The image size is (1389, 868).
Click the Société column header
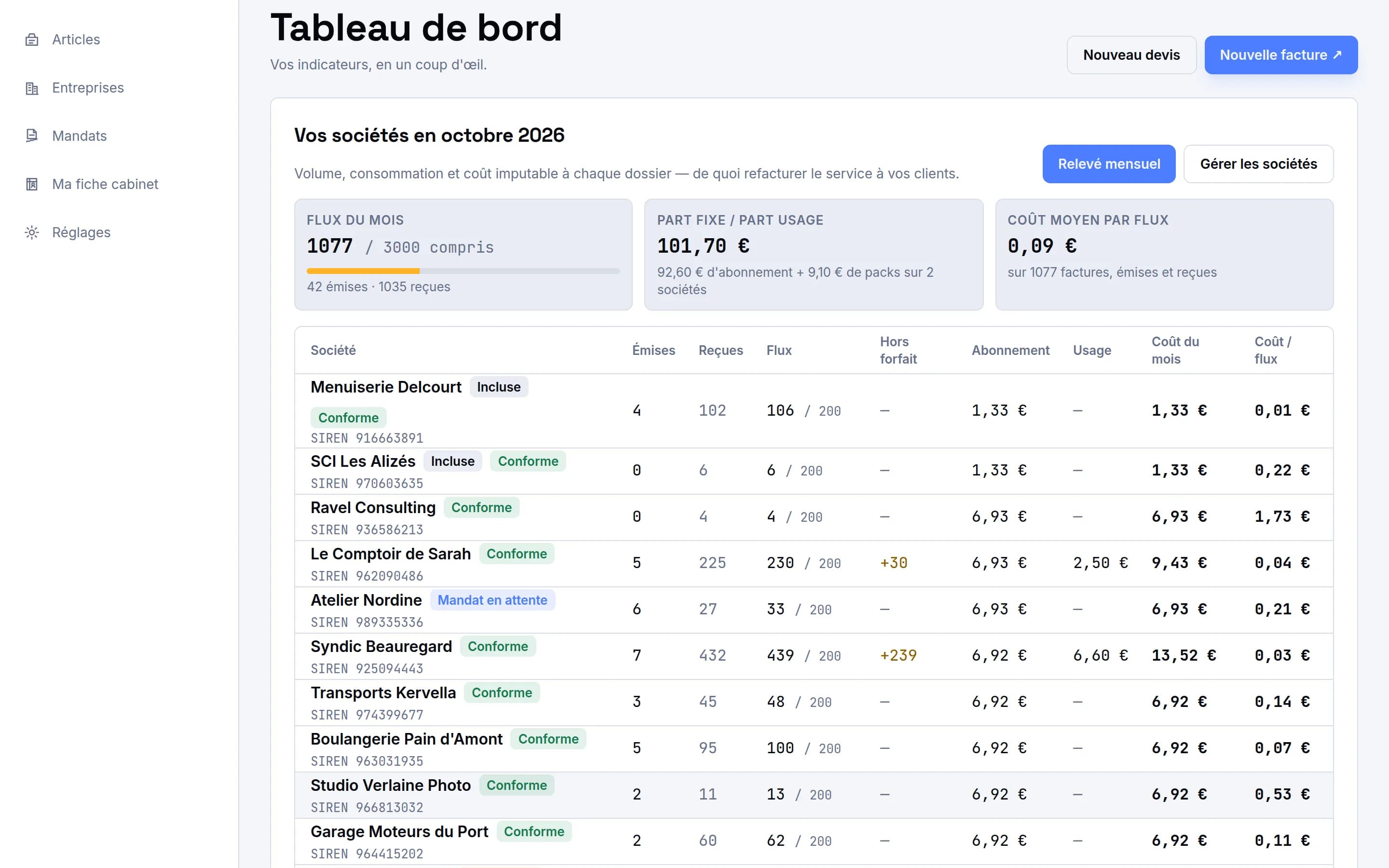(333, 350)
